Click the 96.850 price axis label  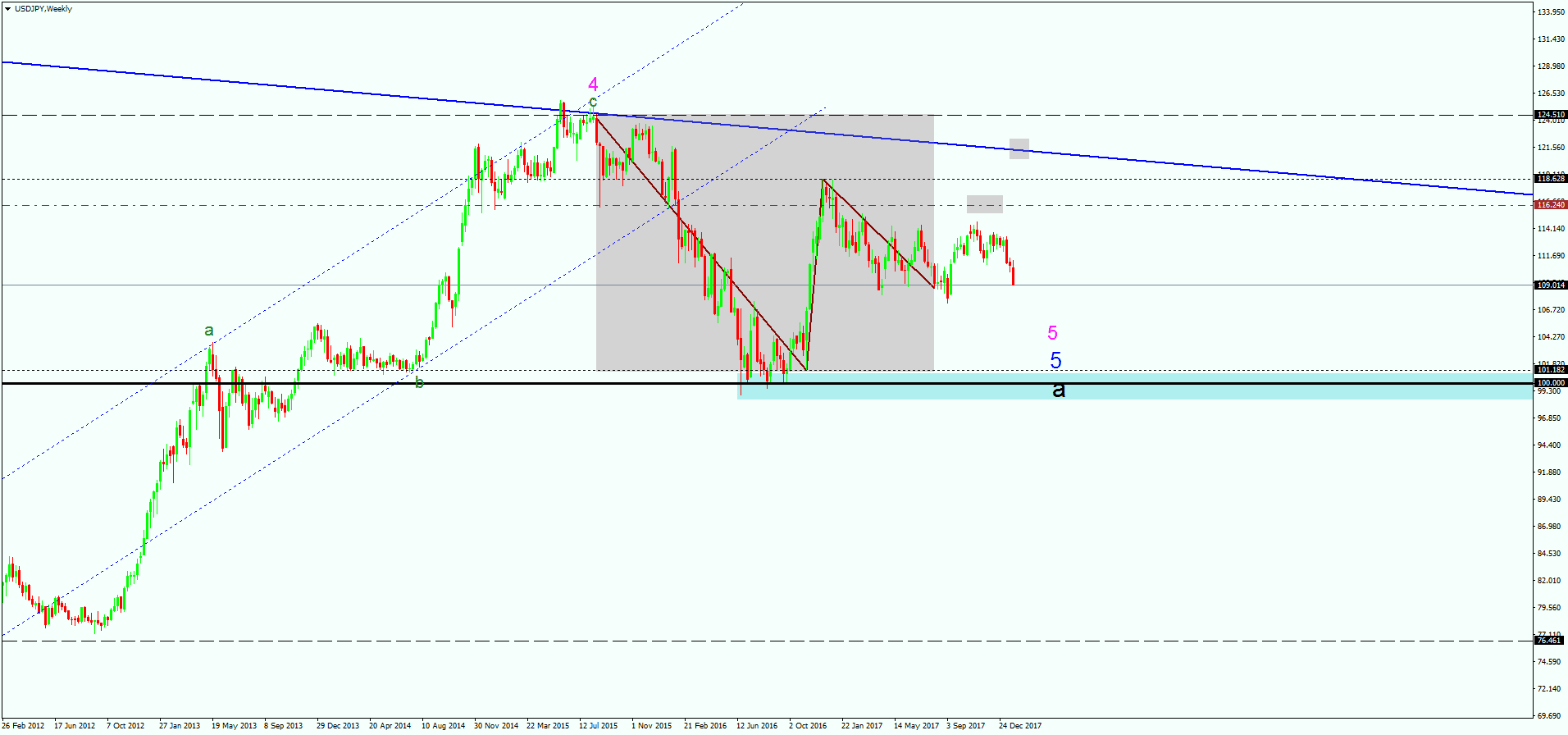click(1550, 418)
